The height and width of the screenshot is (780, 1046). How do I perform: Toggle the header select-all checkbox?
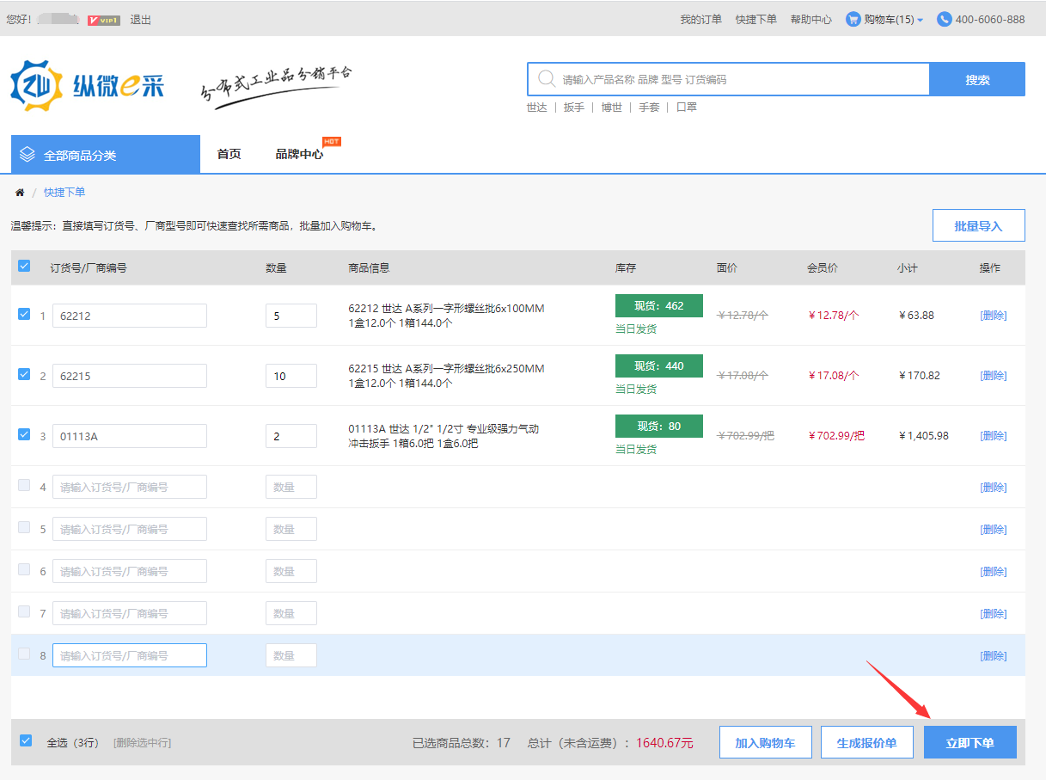24,266
